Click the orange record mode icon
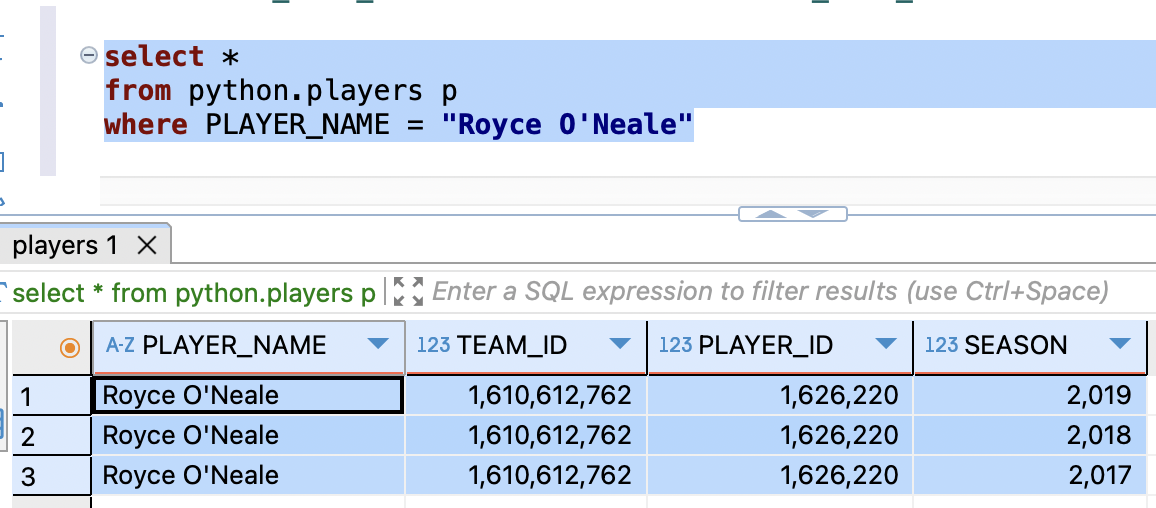1156x508 pixels. (70, 347)
